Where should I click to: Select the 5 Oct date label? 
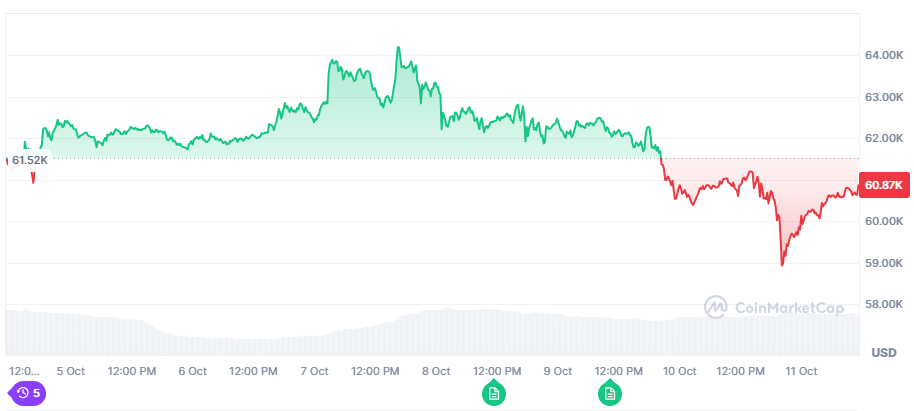[x=71, y=371]
